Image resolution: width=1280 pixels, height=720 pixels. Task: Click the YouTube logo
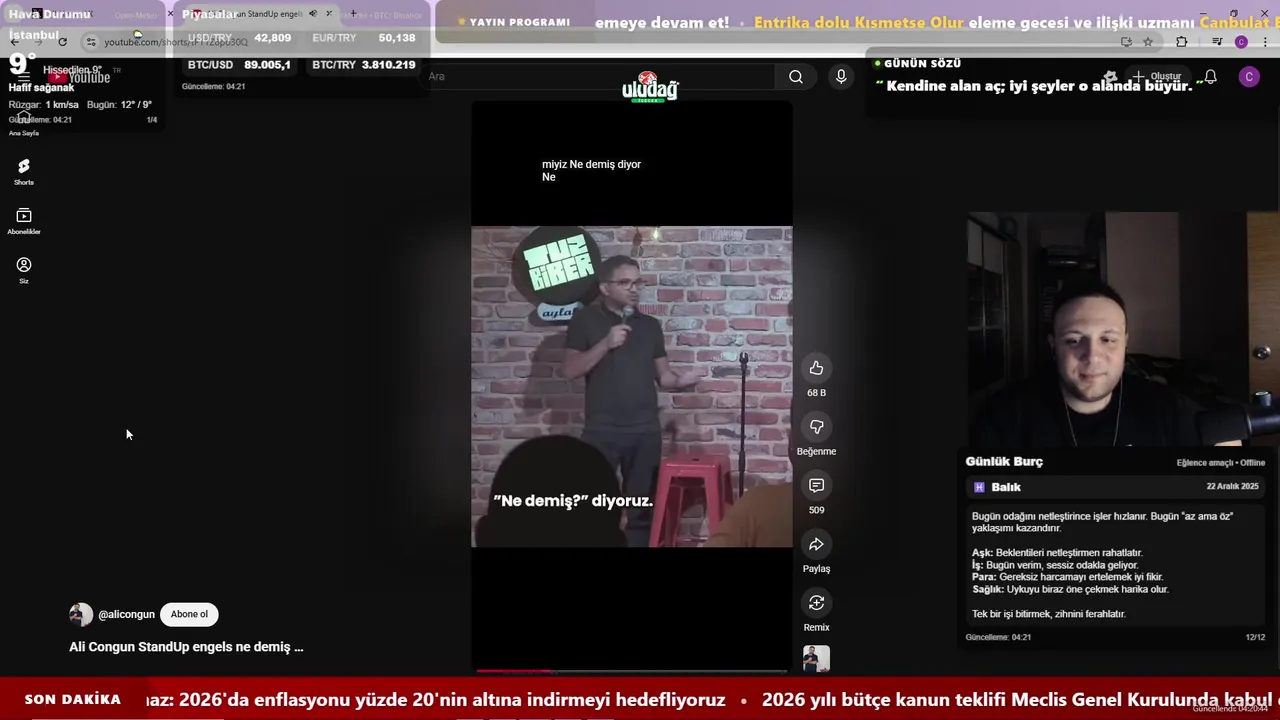coord(79,77)
